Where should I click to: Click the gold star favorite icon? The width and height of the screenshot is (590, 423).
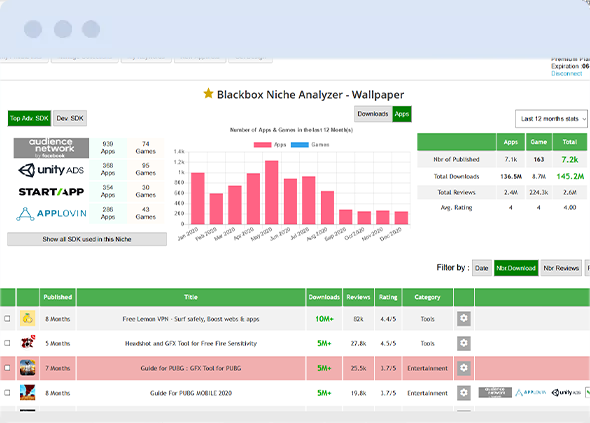point(208,93)
